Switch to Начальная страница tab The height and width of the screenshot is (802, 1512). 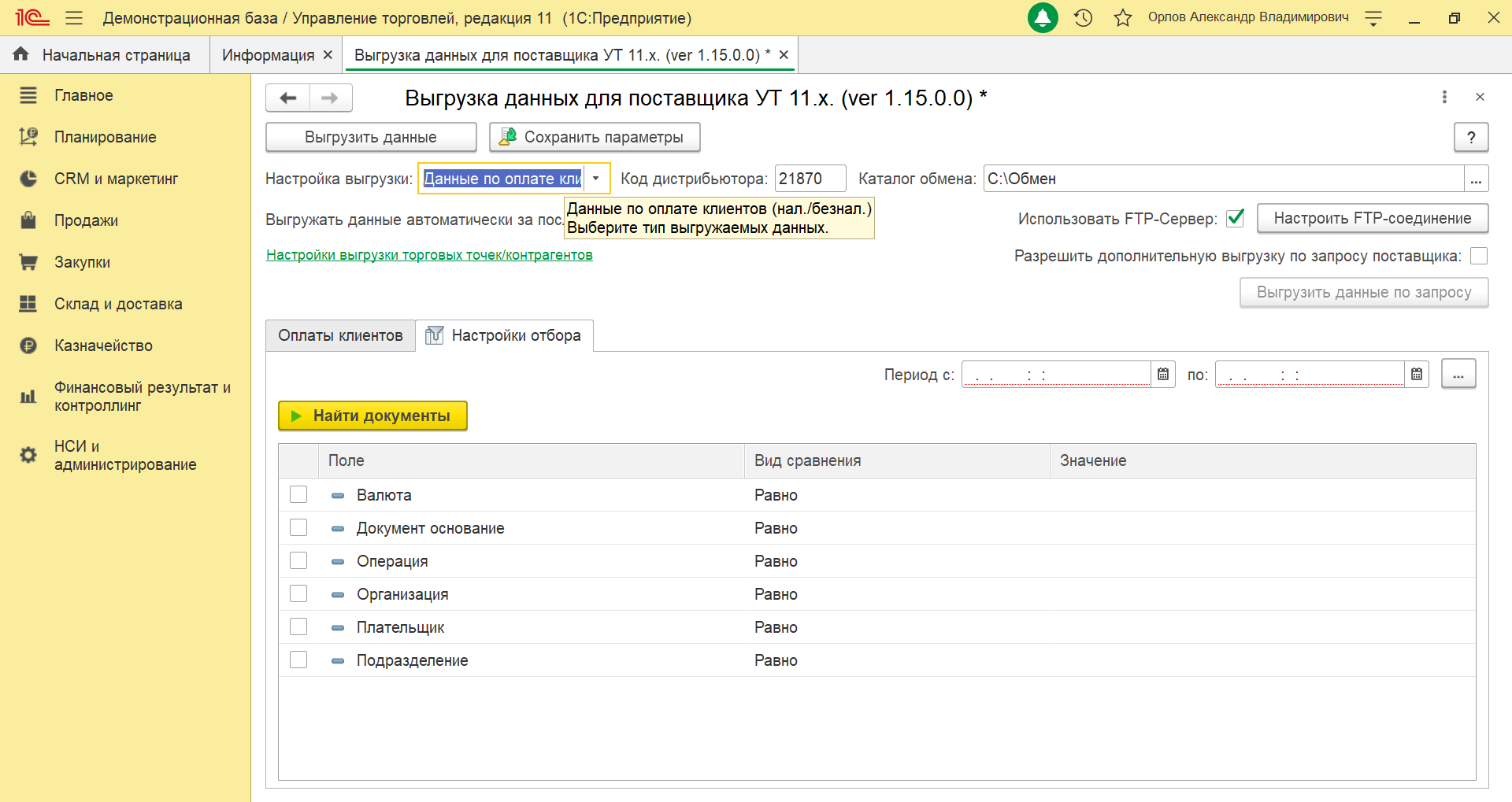(105, 55)
